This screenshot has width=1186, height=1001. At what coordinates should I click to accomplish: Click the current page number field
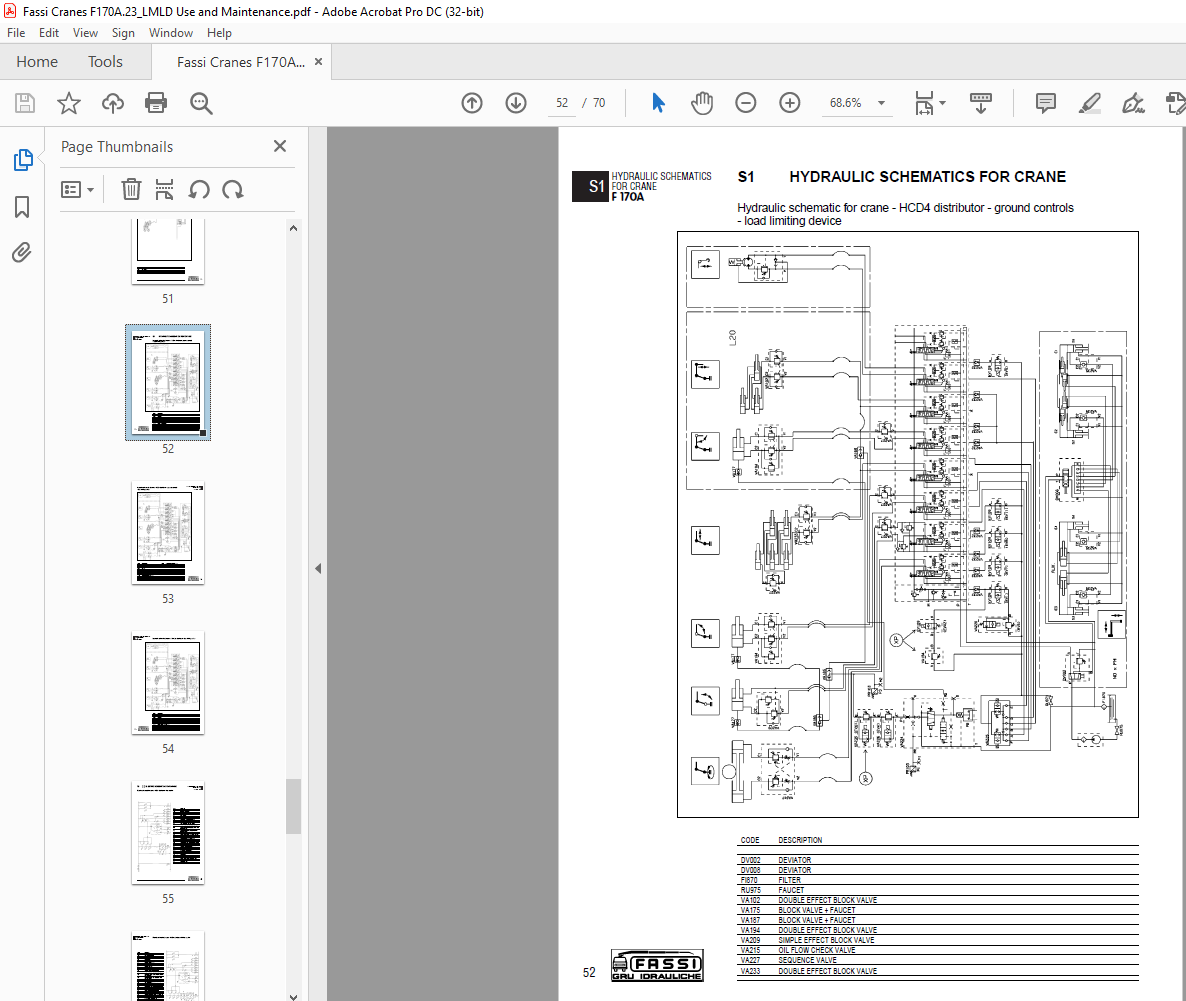pos(562,103)
